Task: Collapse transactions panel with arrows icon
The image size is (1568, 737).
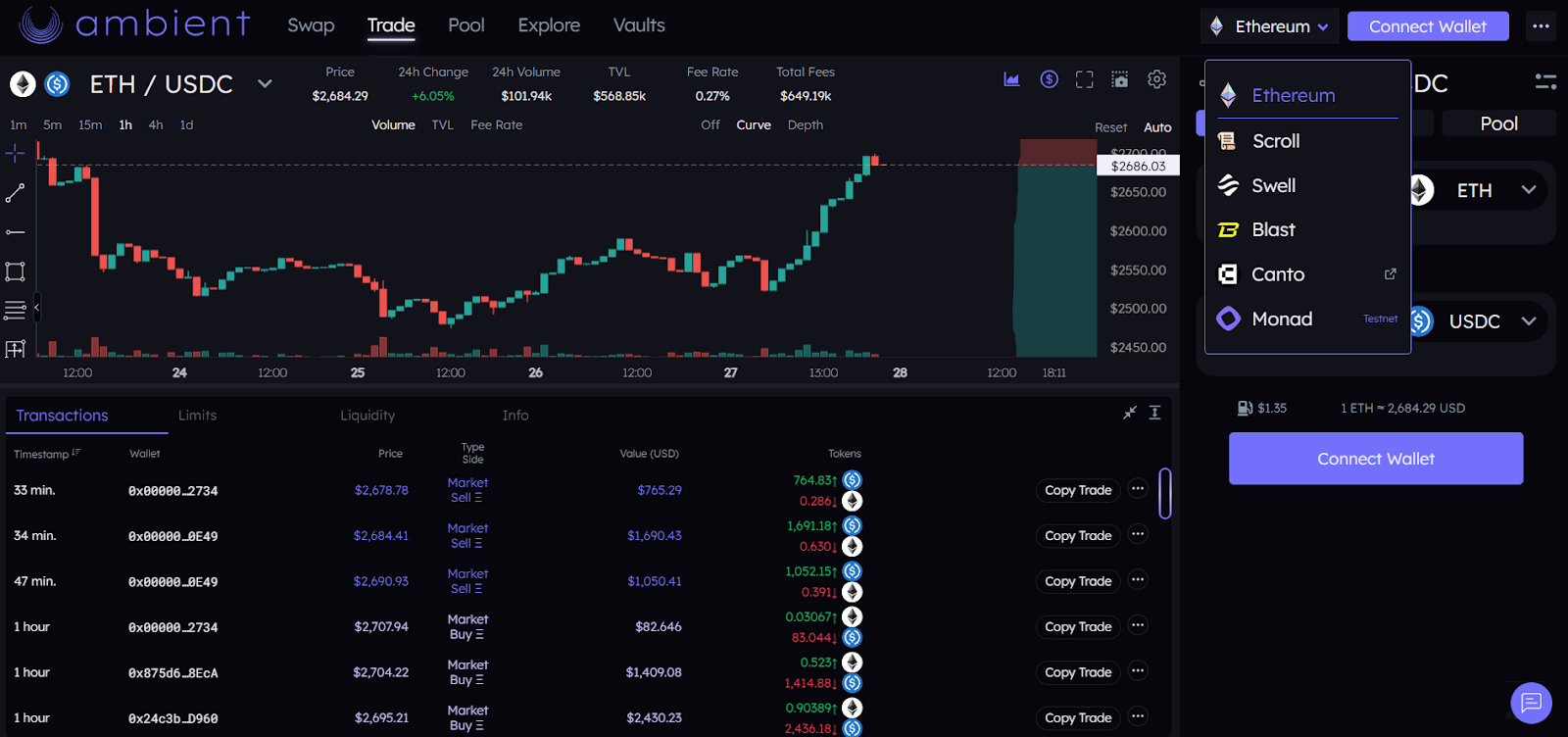Action: [x=1130, y=413]
